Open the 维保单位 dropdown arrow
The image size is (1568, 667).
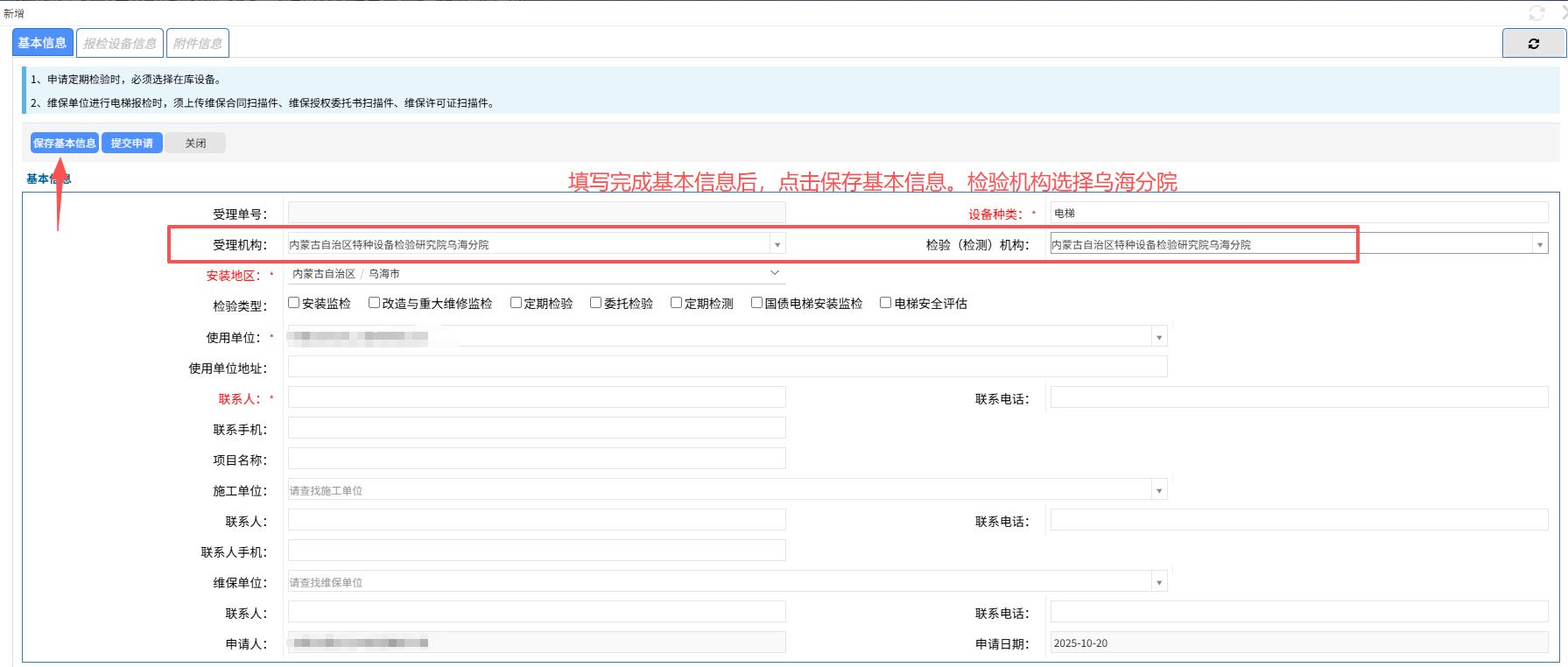(x=1158, y=583)
